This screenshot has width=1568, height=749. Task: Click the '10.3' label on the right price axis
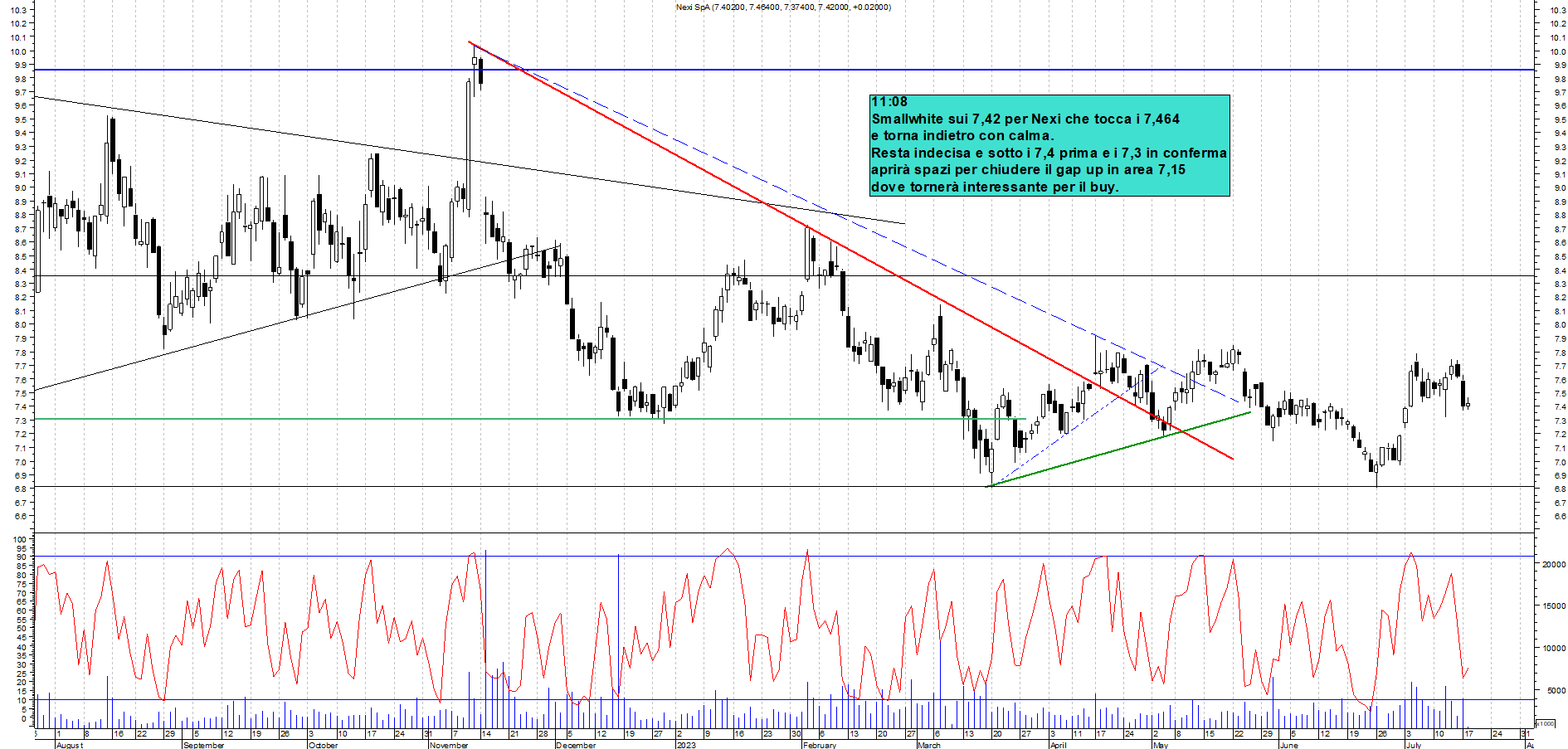tap(1557, 10)
